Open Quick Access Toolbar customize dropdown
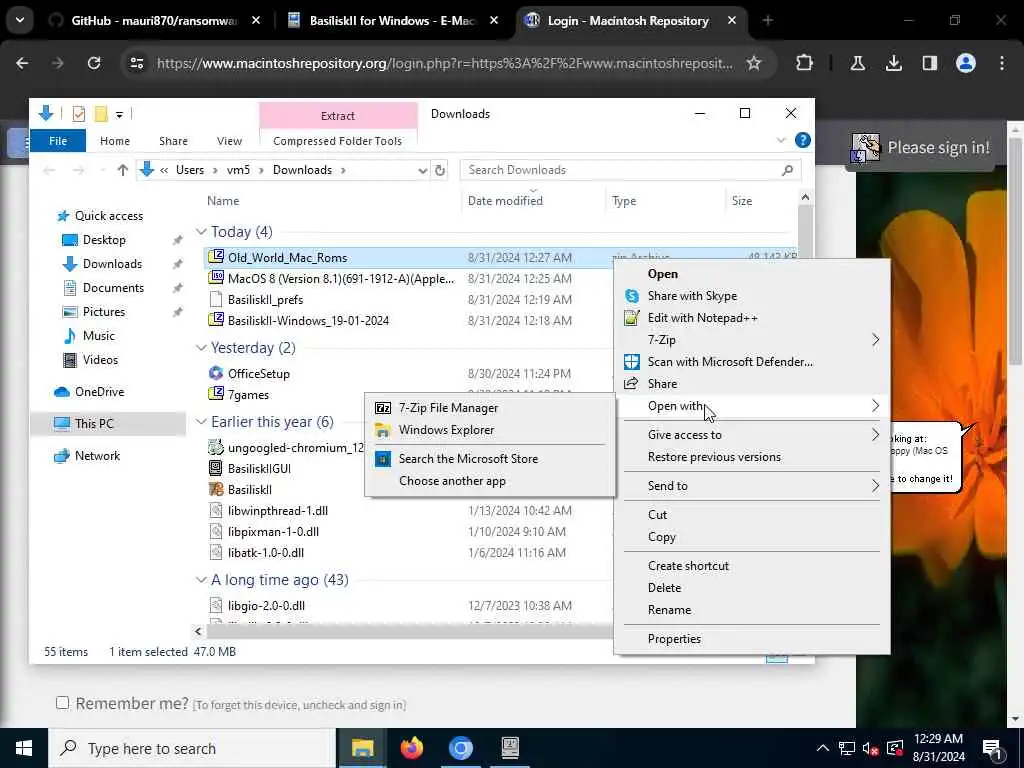The height and width of the screenshot is (768, 1024). pyautogui.click(x=120, y=114)
